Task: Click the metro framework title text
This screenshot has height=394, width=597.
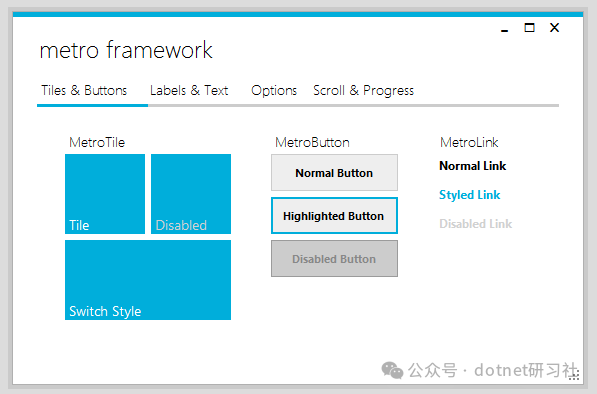Action: [x=126, y=50]
